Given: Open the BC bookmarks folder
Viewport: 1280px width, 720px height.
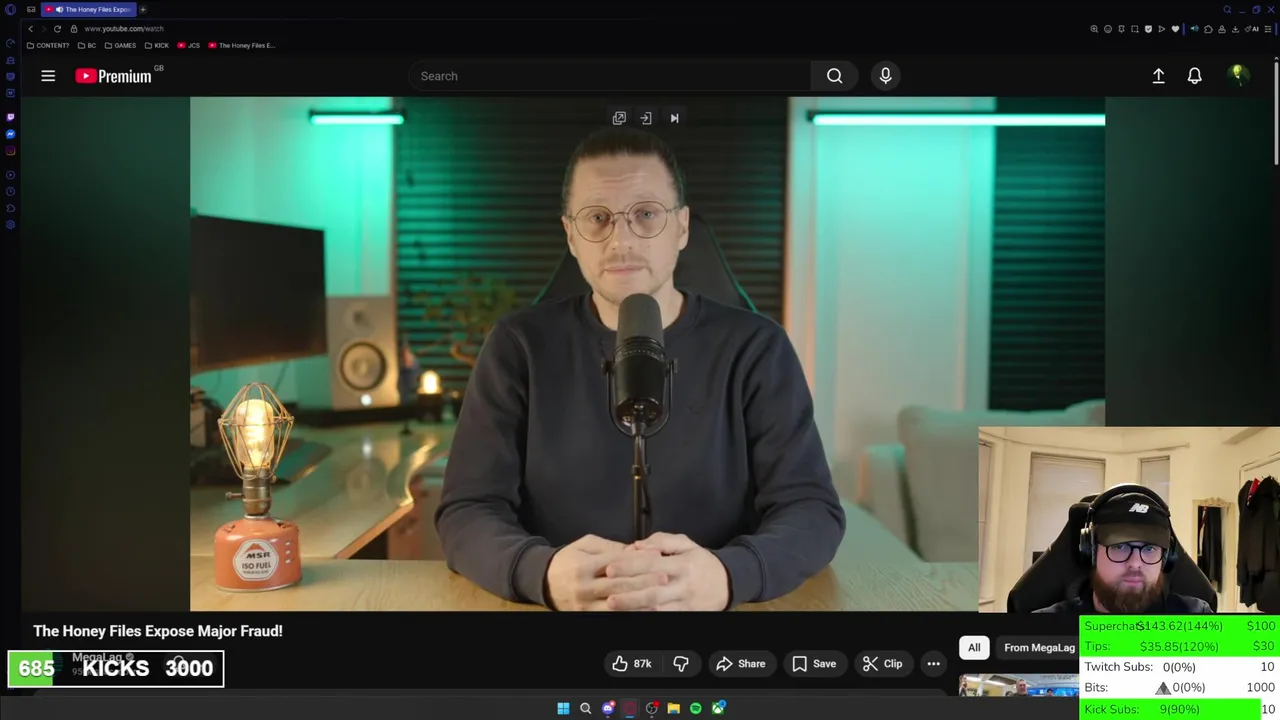Looking at the screenshot, I should pos(87,45).
